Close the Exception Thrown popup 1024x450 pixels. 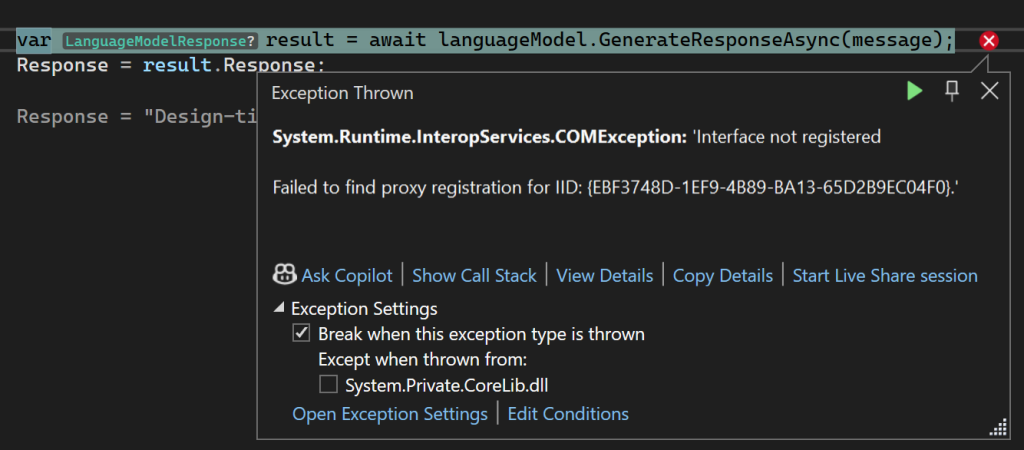(x=989, y=91)
